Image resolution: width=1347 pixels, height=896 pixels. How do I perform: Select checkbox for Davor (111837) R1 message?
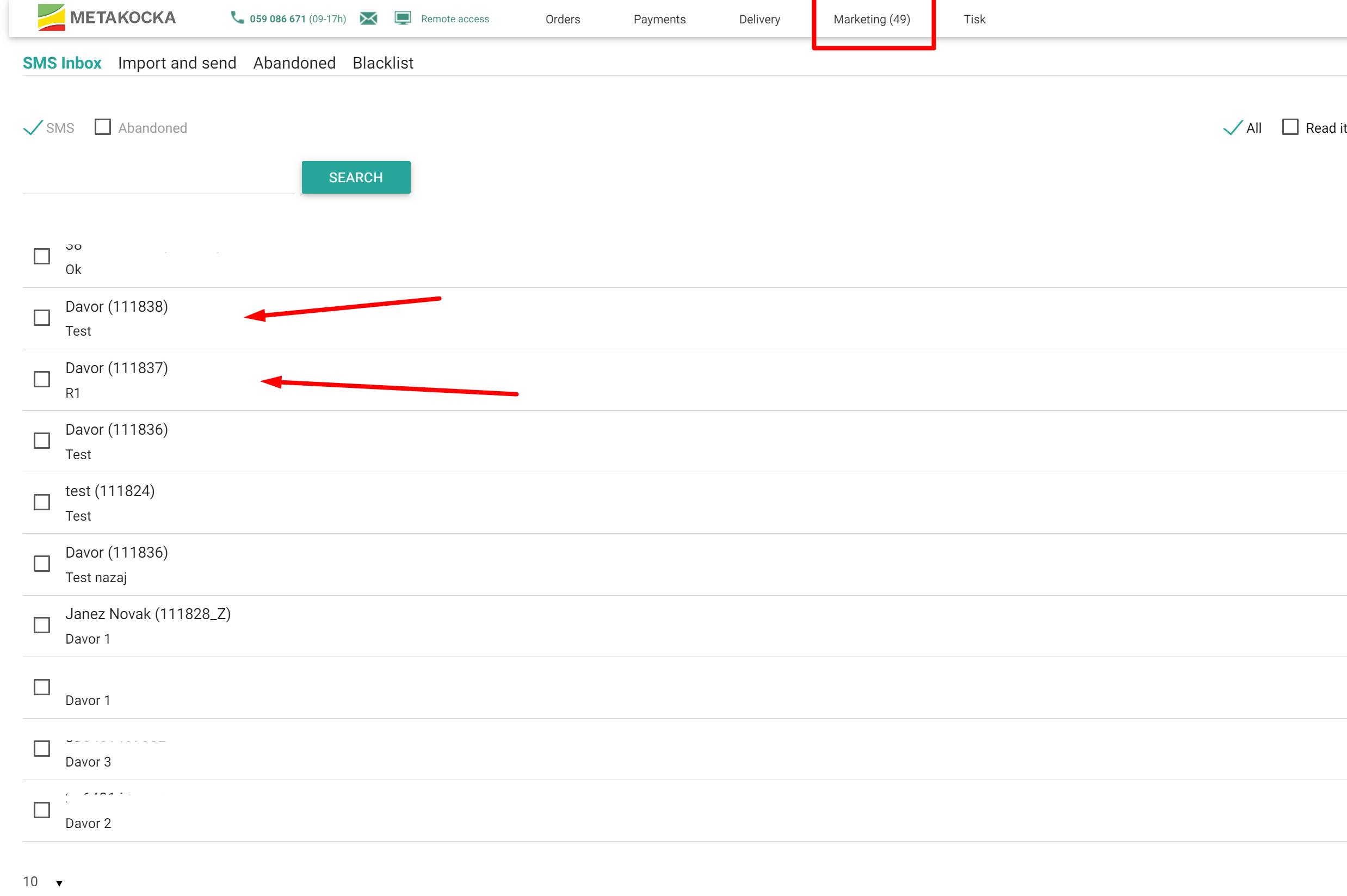click(42, 379)
